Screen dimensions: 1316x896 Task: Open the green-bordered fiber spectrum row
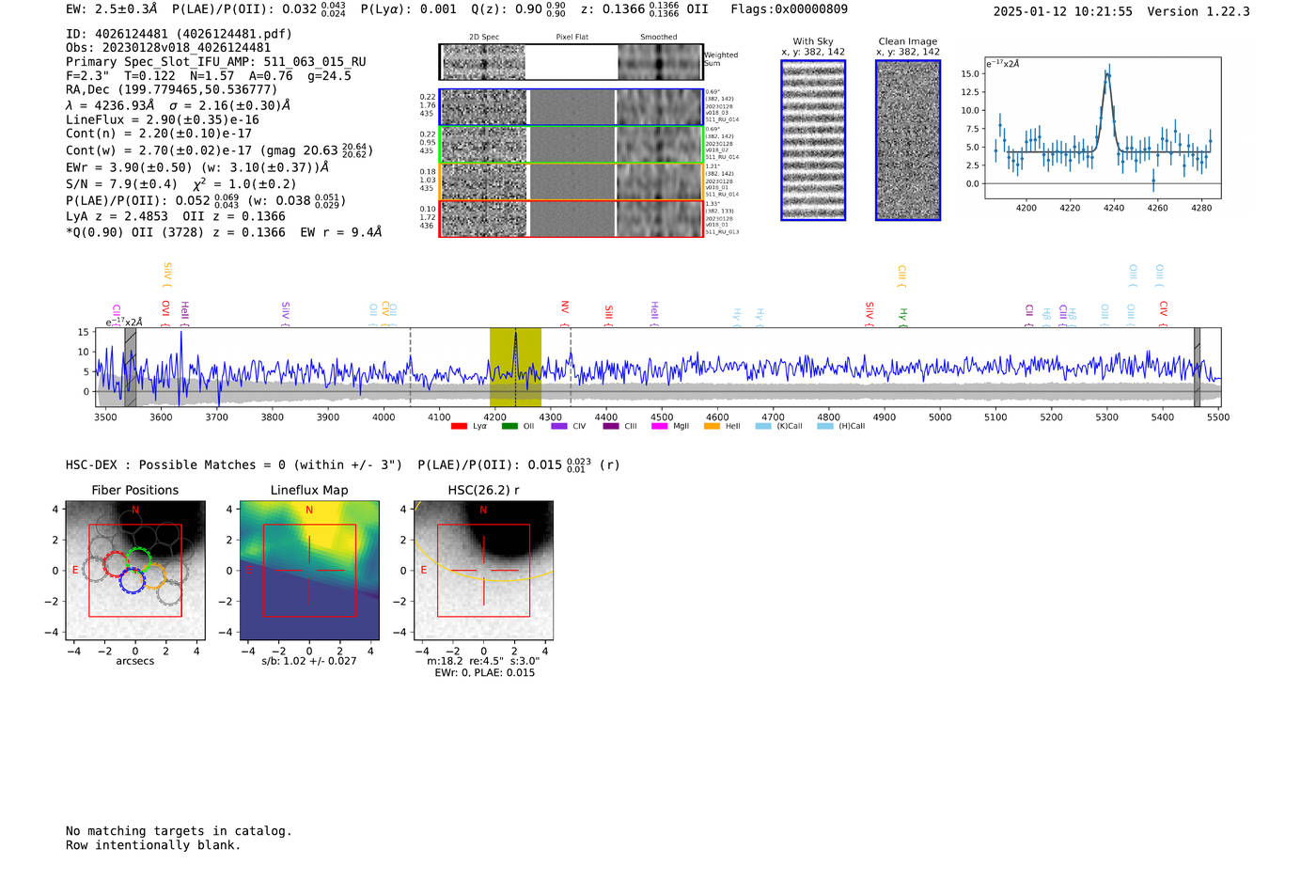coord(571,144)
